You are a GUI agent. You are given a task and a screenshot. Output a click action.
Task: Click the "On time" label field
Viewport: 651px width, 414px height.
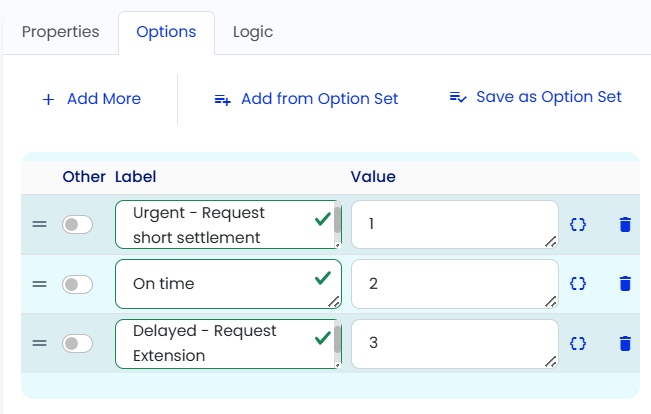228,284
